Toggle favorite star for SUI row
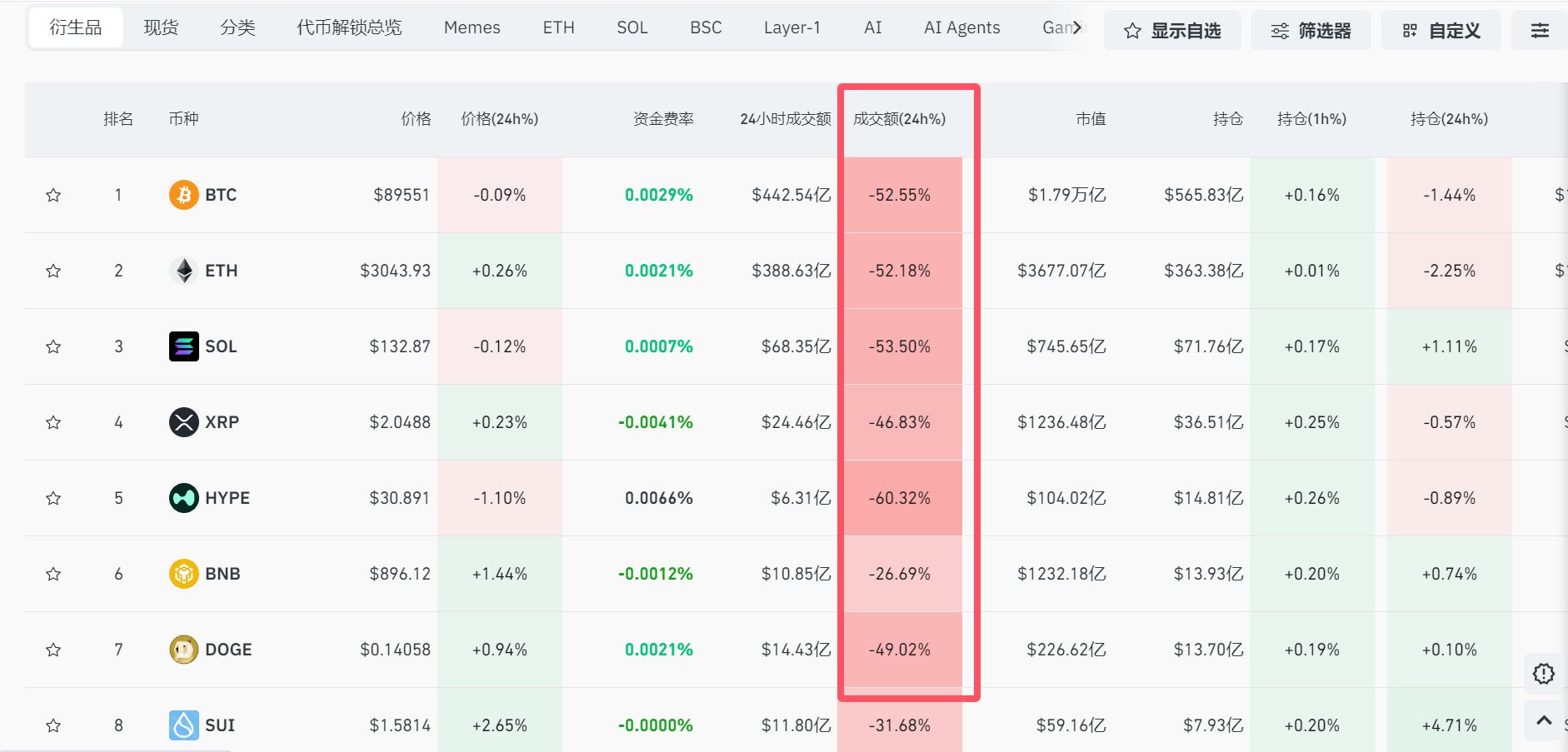Viewport: 1568px width, 752px height. (x=53, y=725)
